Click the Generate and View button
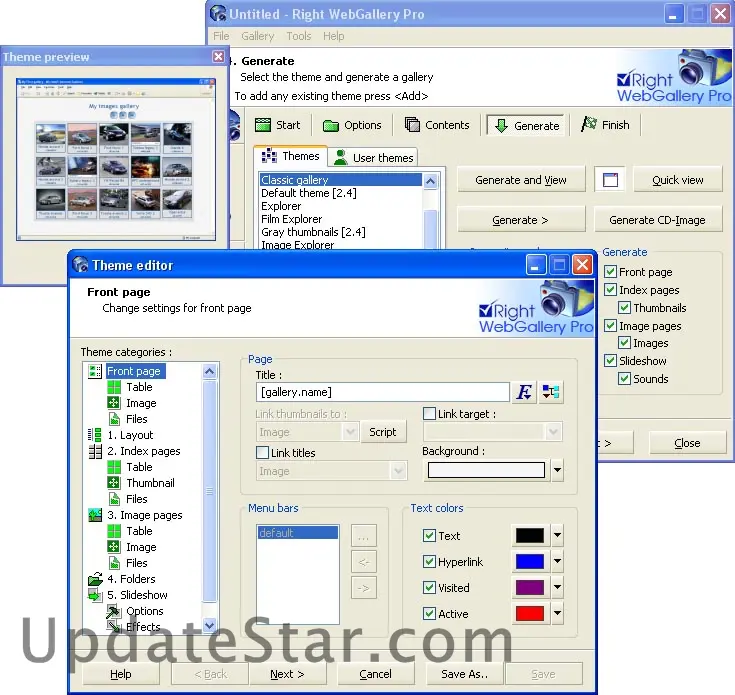Screen dimensions: 735x695 [521, 179]
